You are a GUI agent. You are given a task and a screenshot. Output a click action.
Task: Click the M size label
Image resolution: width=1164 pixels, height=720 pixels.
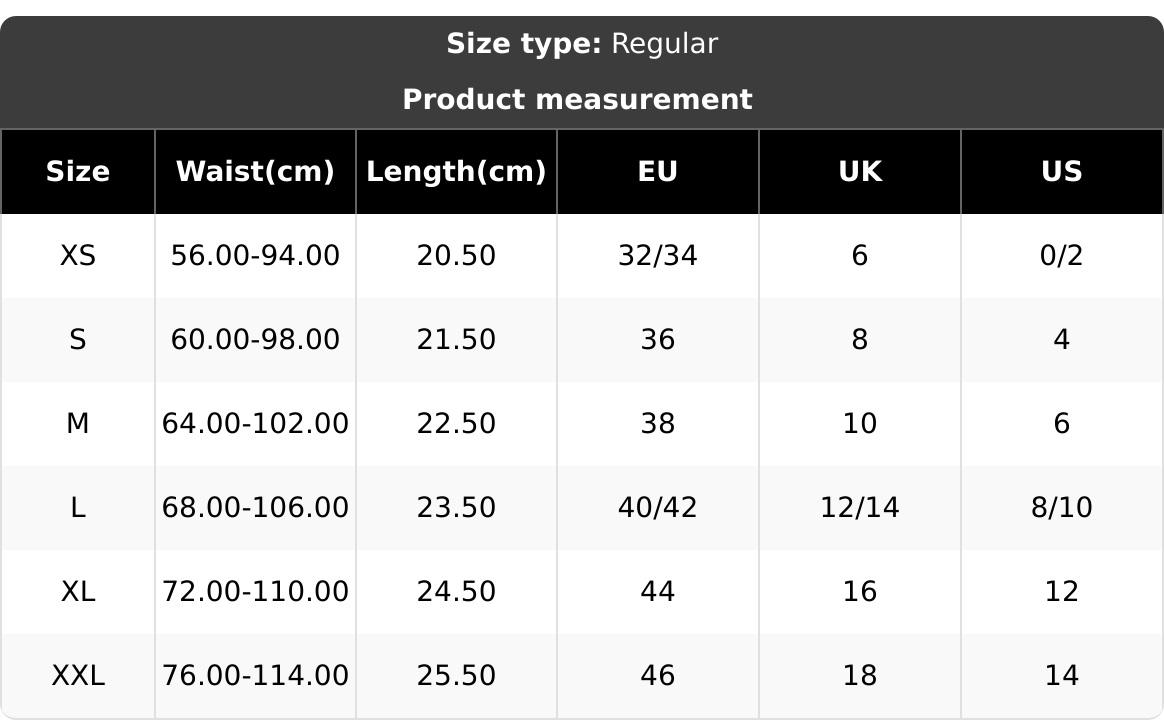(x=78, y=424)
